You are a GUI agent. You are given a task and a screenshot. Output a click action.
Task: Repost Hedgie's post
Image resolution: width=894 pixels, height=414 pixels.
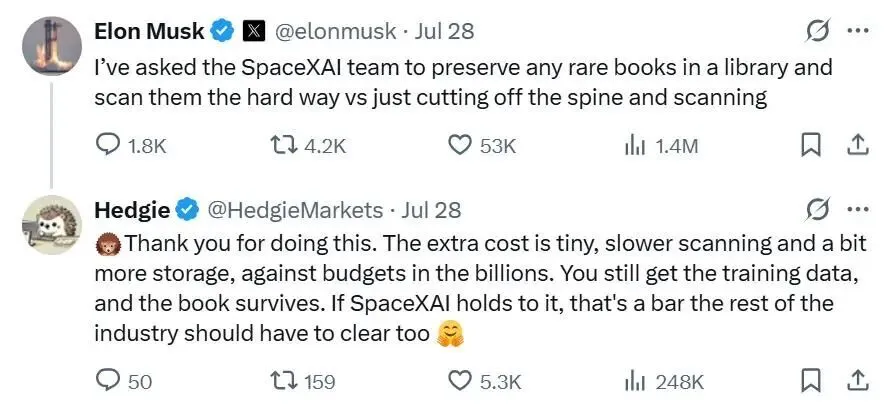304,381
